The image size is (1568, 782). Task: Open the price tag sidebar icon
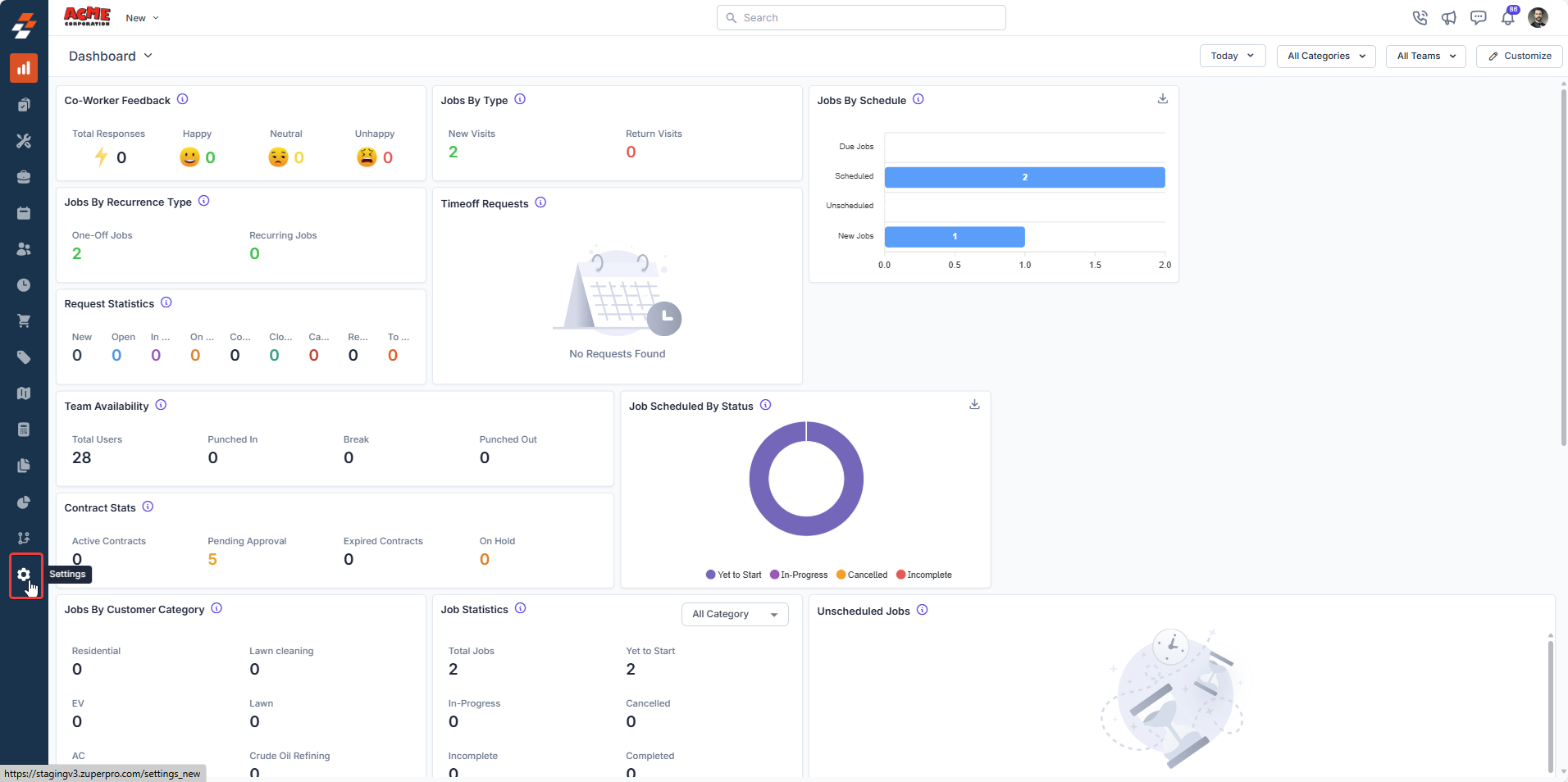24,357
